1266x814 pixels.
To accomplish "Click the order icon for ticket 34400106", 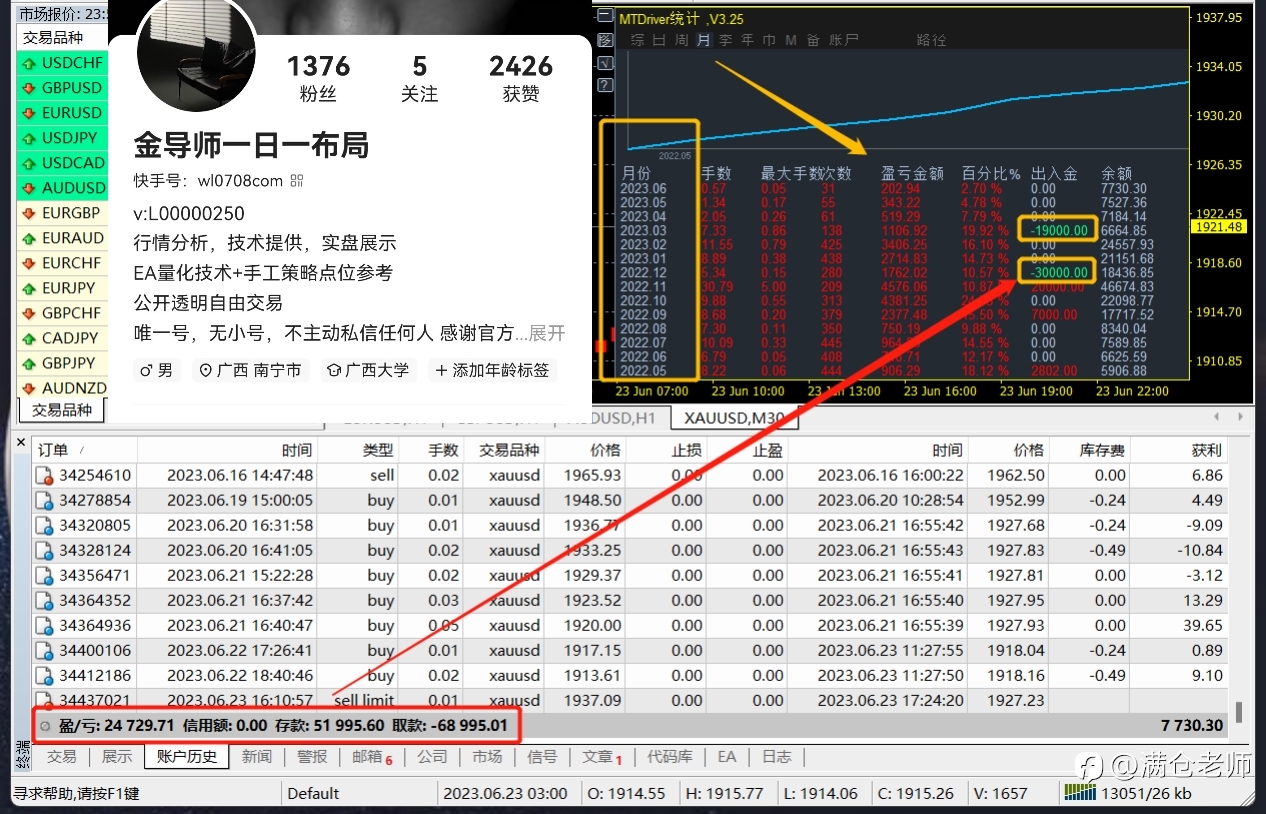I will click(x=43, y=651).
